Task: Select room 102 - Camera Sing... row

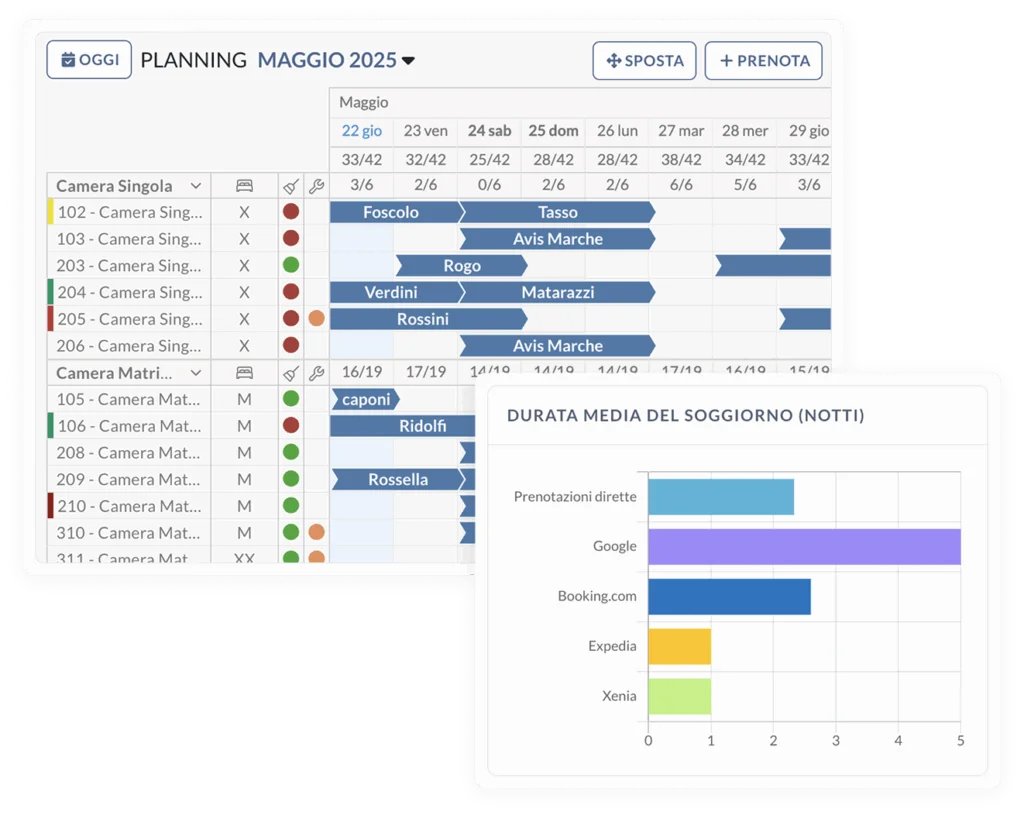Action: [129, 212]
